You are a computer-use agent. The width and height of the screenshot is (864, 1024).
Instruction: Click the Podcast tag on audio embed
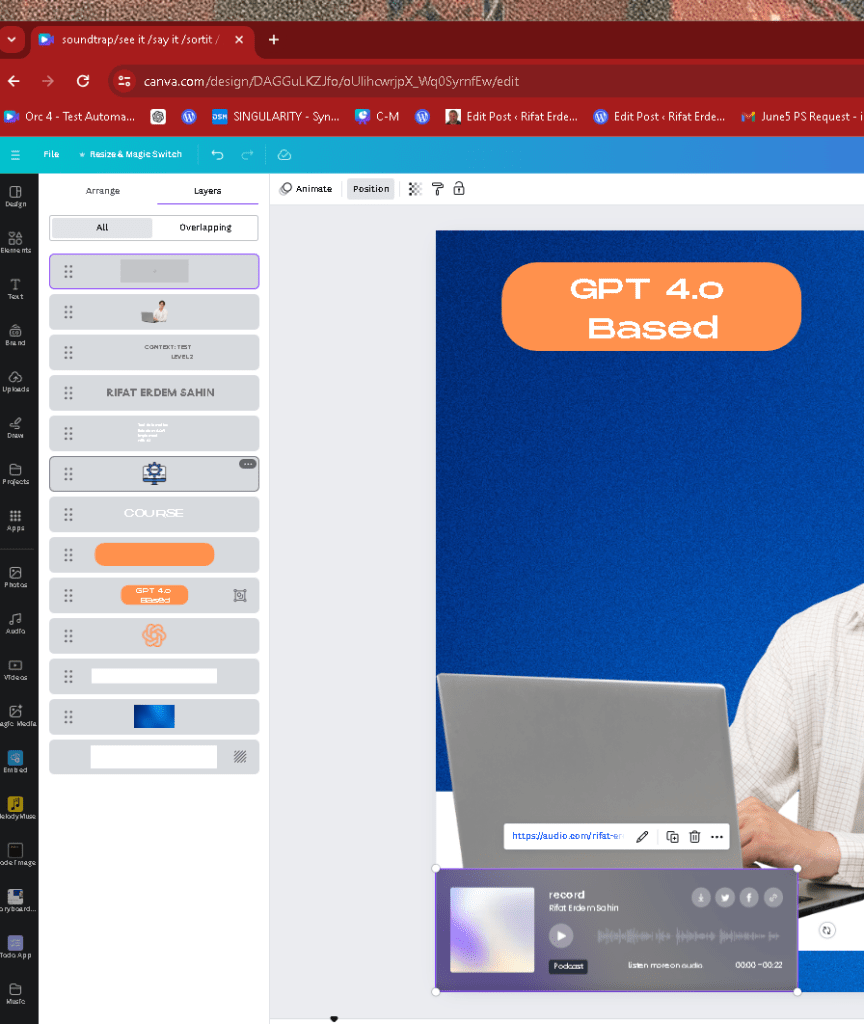(x=568, y=966)
